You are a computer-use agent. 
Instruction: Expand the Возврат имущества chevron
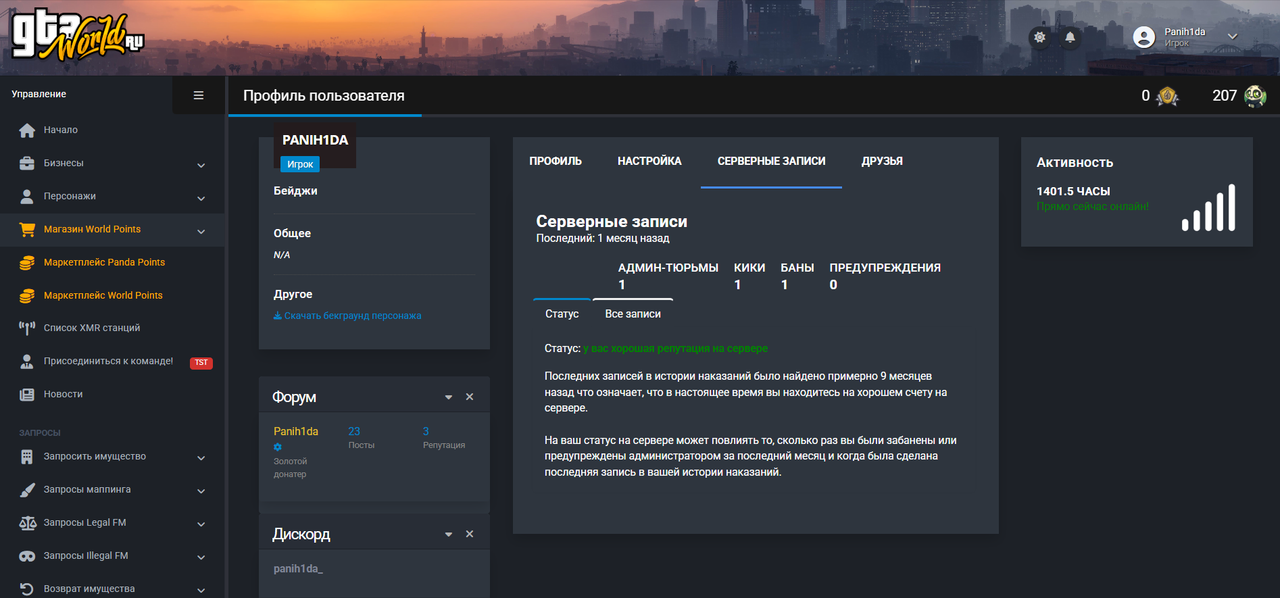tap(201, 590)
